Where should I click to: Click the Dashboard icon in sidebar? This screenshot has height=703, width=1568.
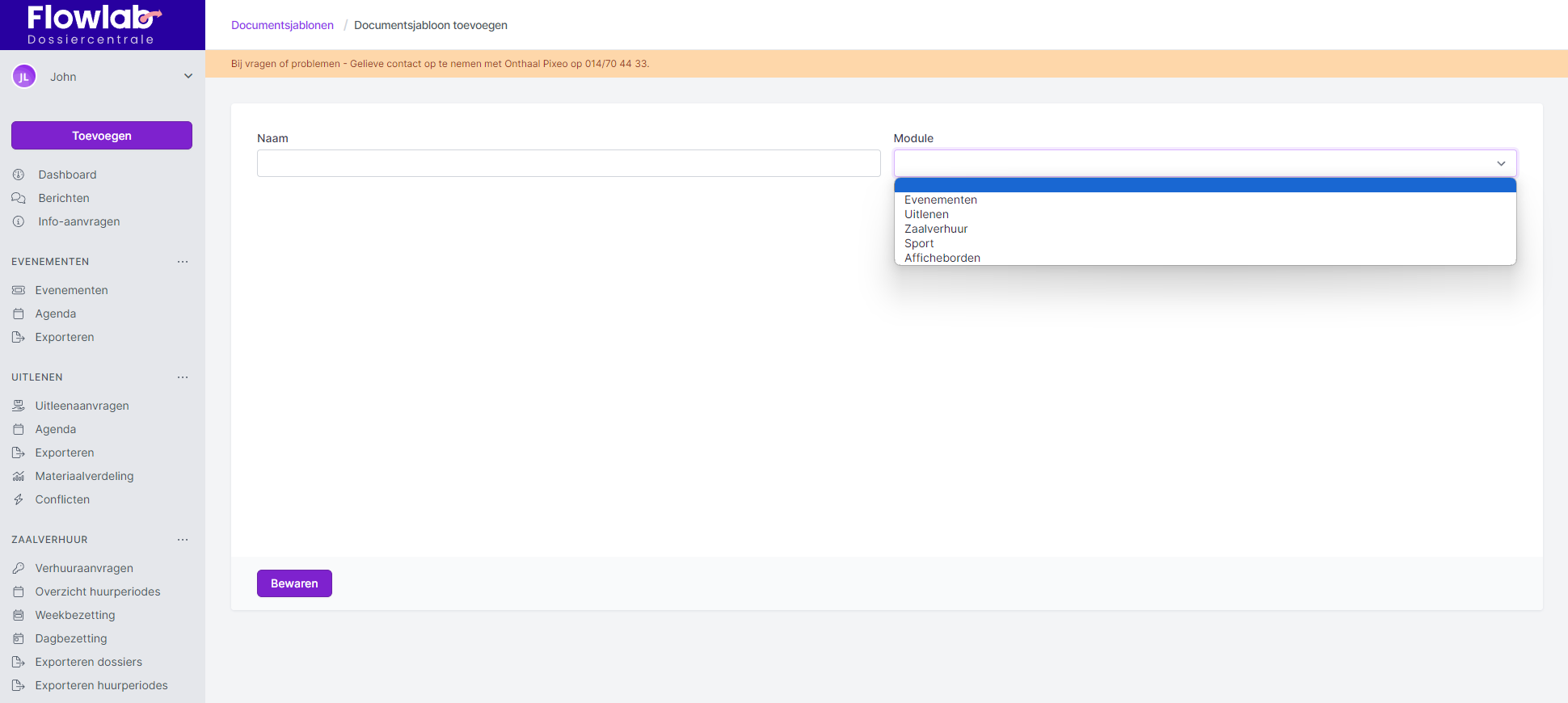click(19, 175)
